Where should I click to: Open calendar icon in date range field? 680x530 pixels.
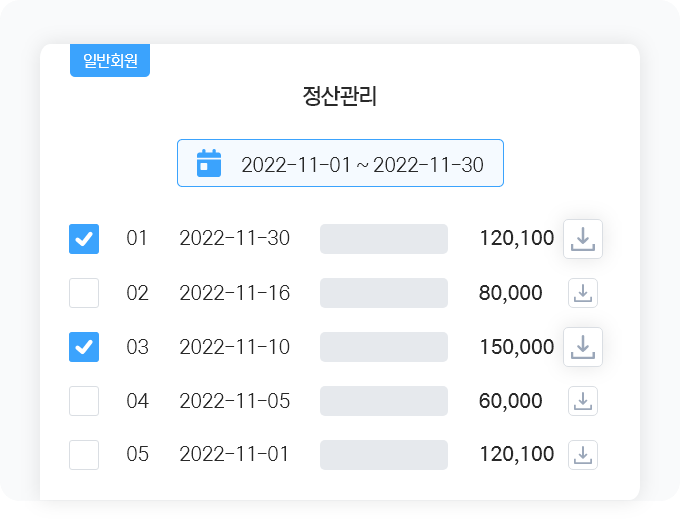(x=209, y=163)
